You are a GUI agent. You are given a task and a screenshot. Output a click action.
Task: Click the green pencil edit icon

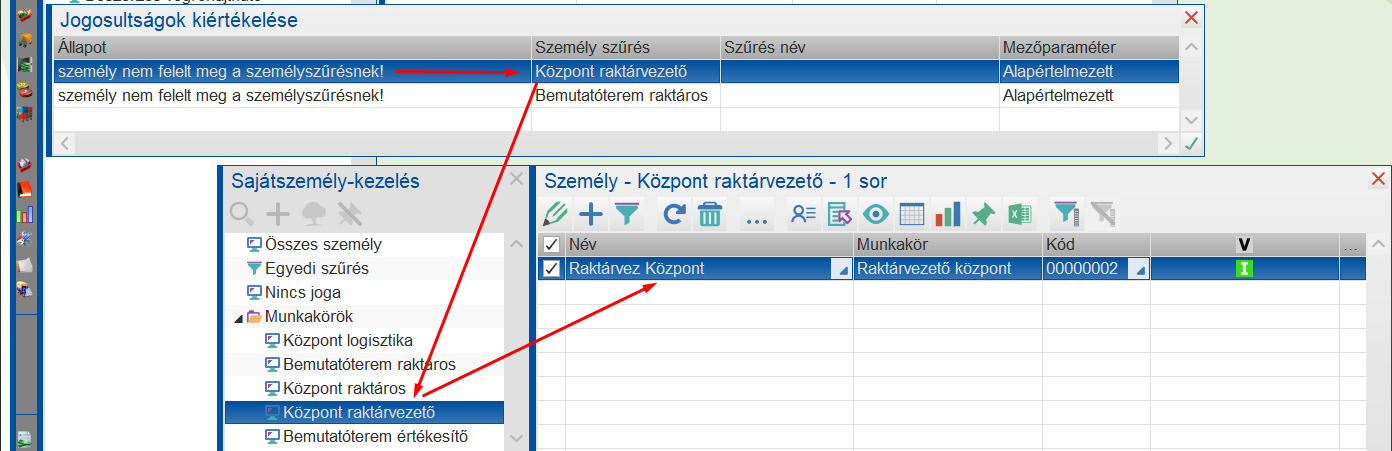pyautogui.click(x=554, y=214)
